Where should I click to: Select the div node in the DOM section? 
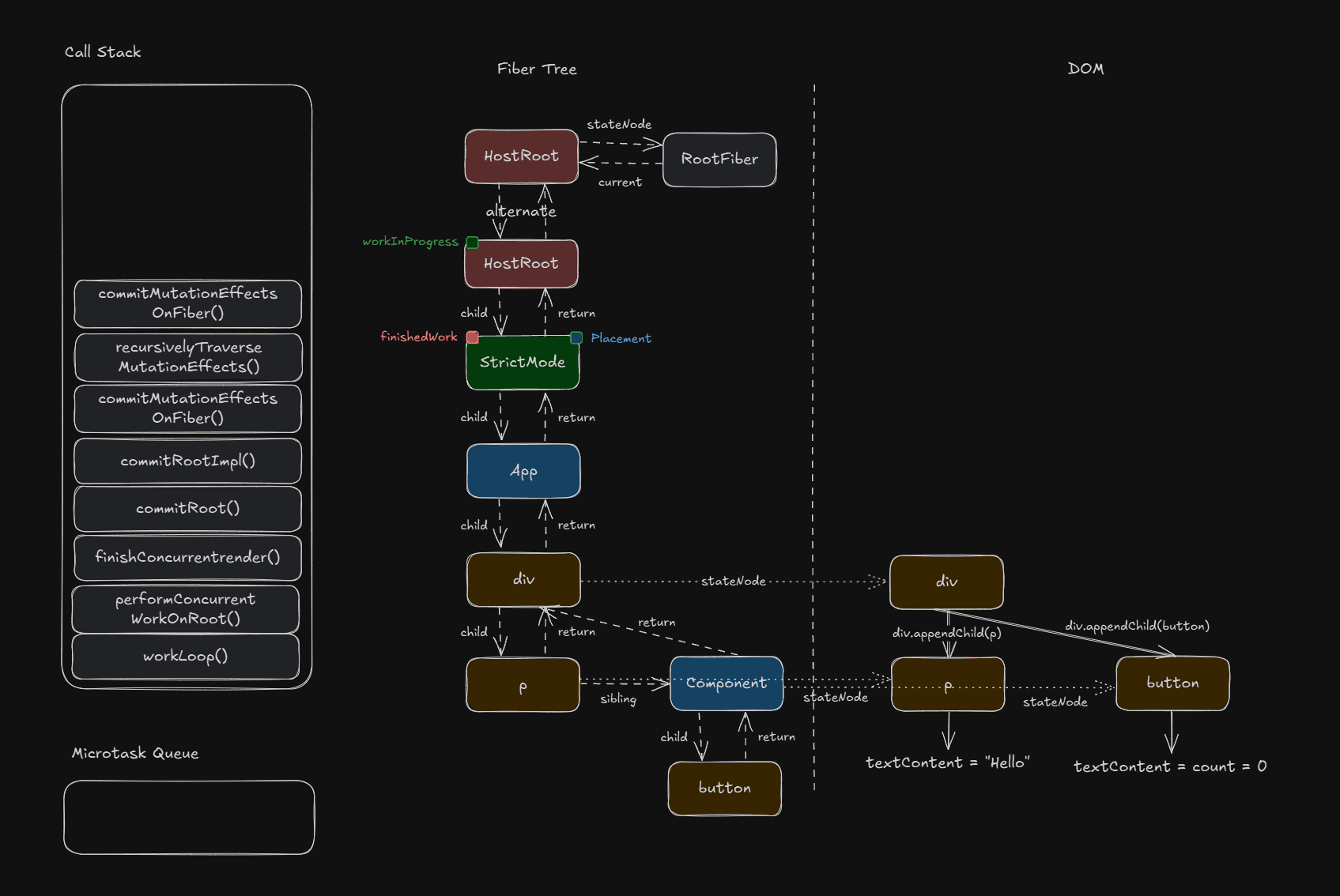pos(946,582)
